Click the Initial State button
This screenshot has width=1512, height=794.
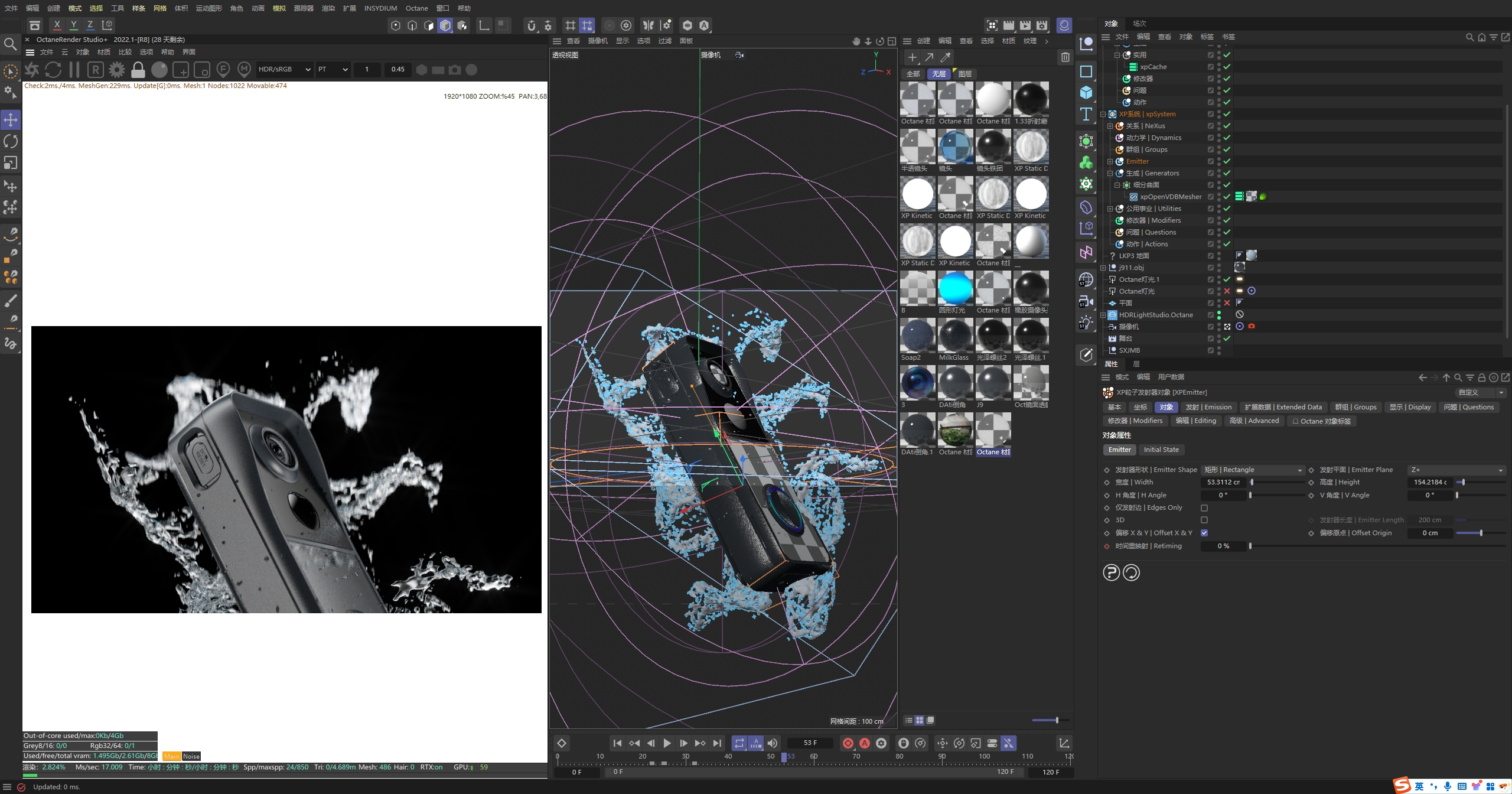(x=1161, y=450)
